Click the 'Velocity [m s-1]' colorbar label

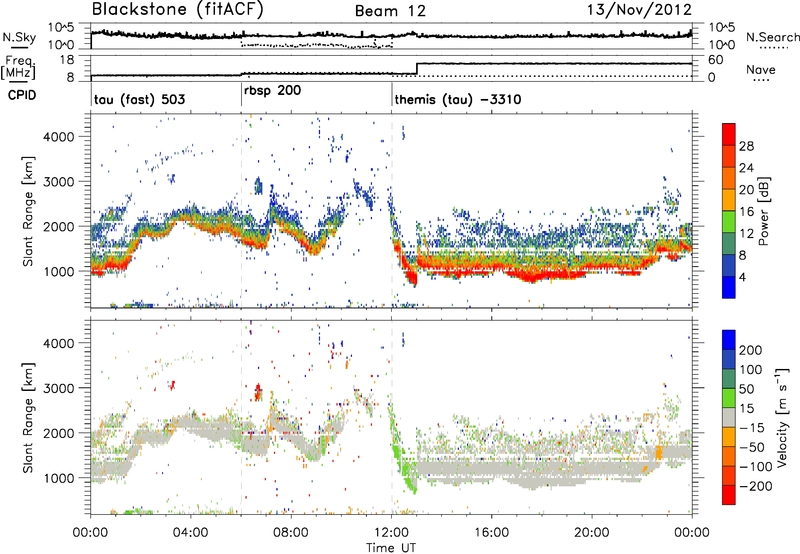click(x=782, y=417)
